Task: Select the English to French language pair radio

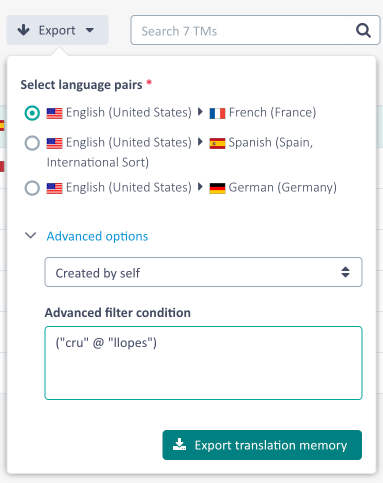Action: tap(32, 113)
